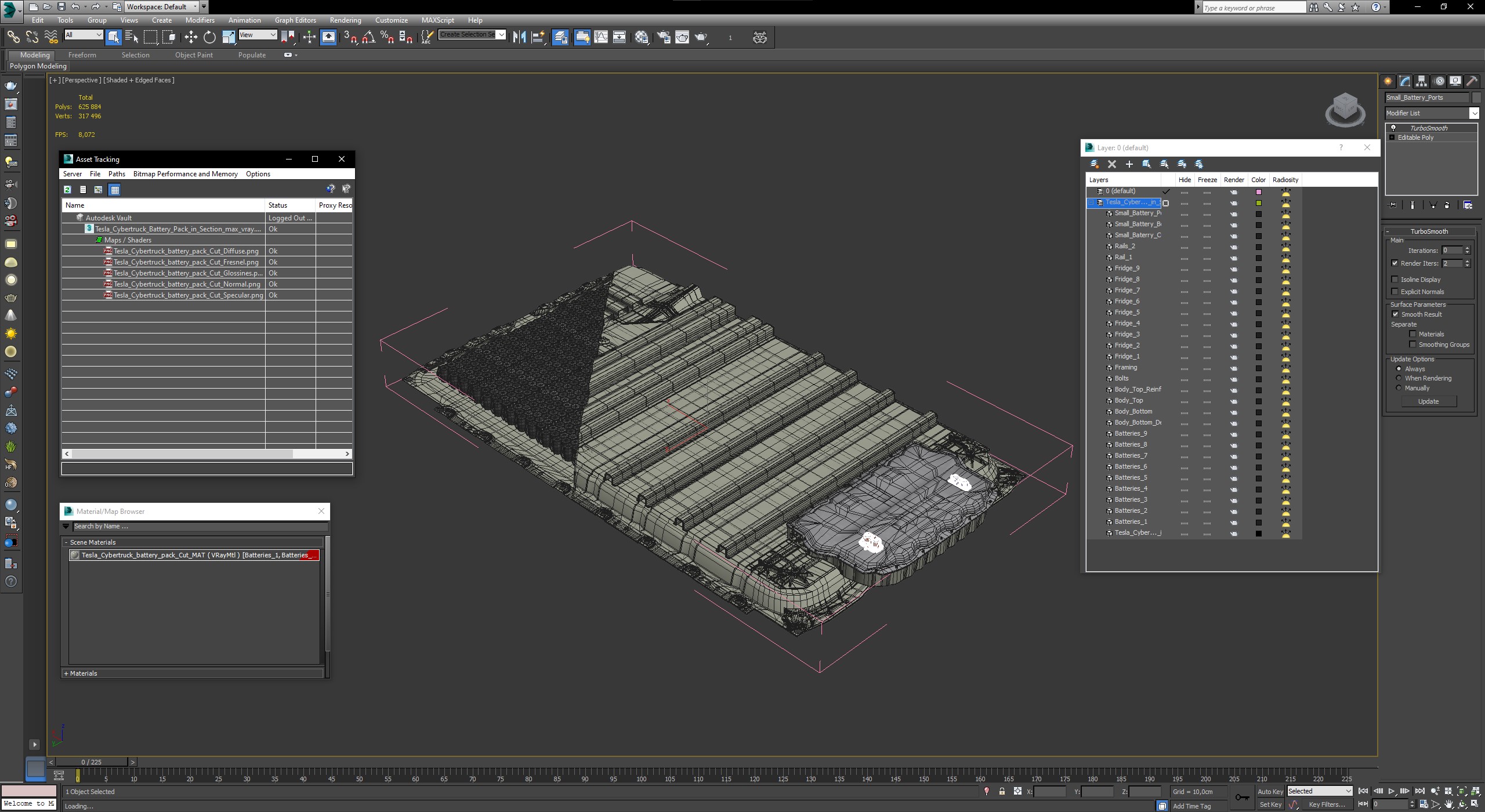
Task: Click Render Production teapot icon
Action: tap(701, 37)
